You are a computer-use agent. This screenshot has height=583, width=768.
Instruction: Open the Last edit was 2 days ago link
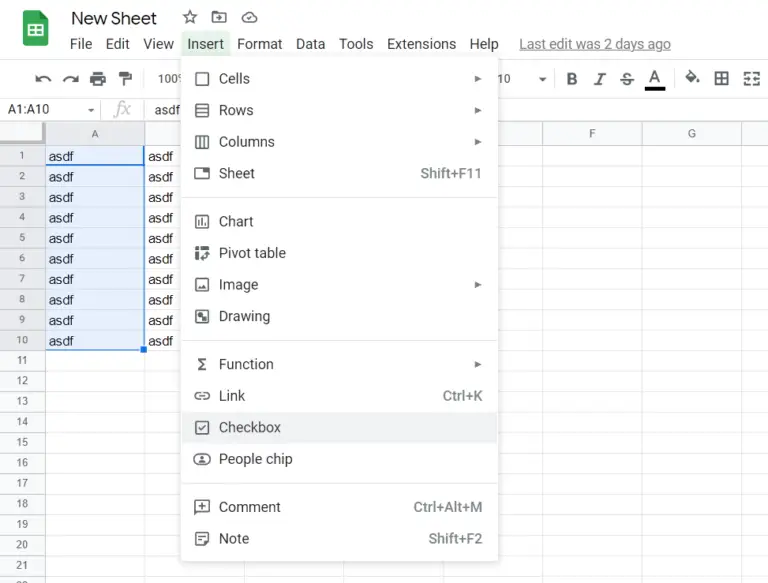point(595,44)
